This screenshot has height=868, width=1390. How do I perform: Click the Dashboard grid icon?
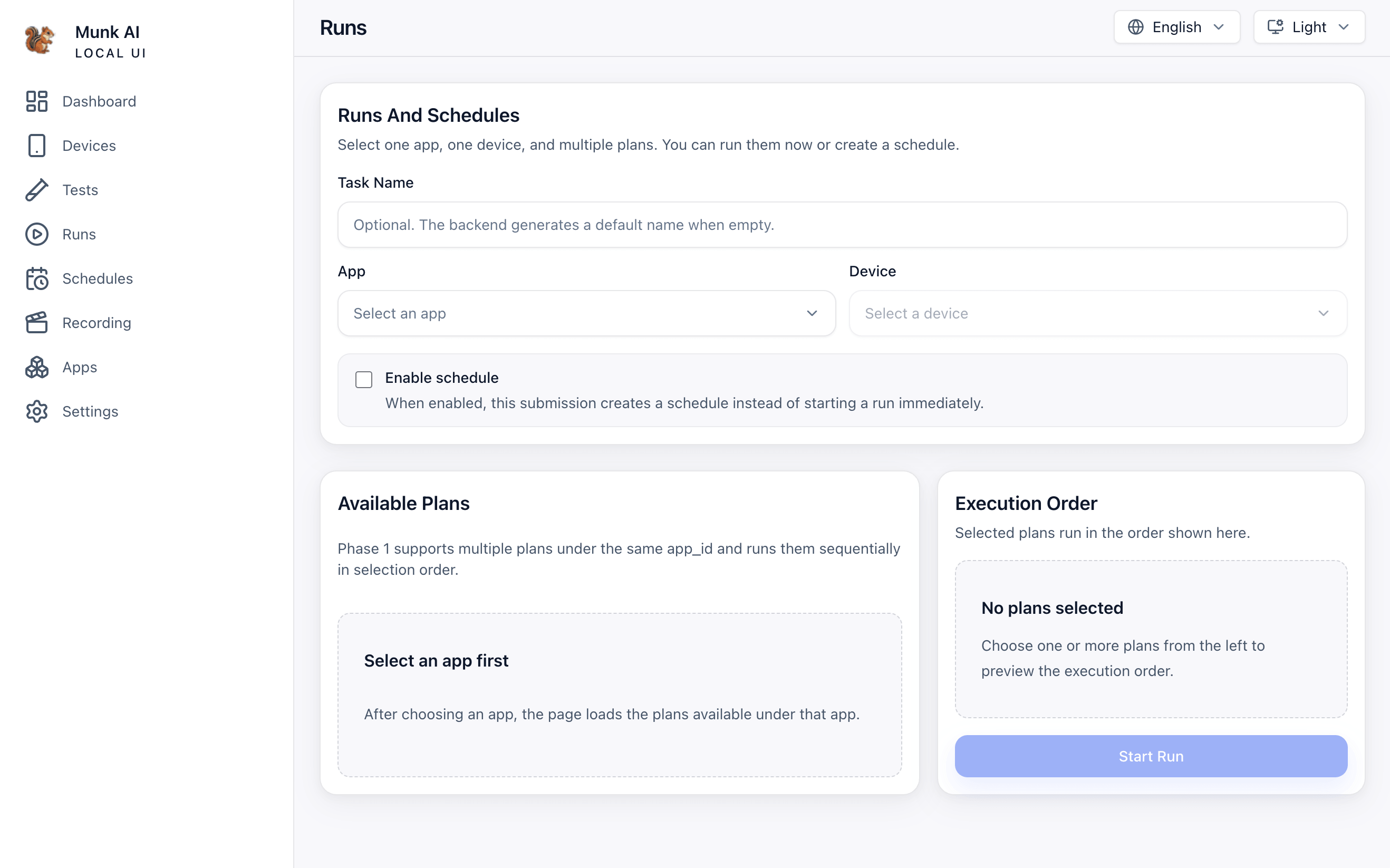(37, 101)
